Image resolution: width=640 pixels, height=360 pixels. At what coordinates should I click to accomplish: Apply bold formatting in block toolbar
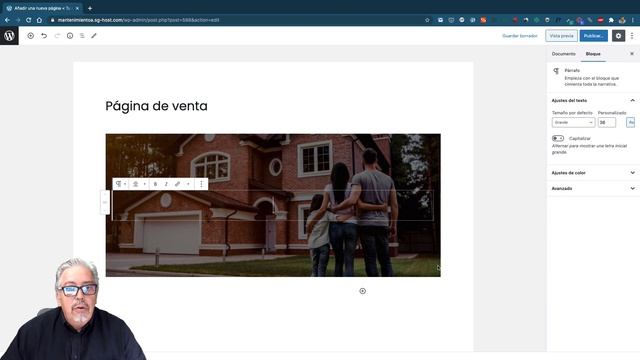click(155, 184)
